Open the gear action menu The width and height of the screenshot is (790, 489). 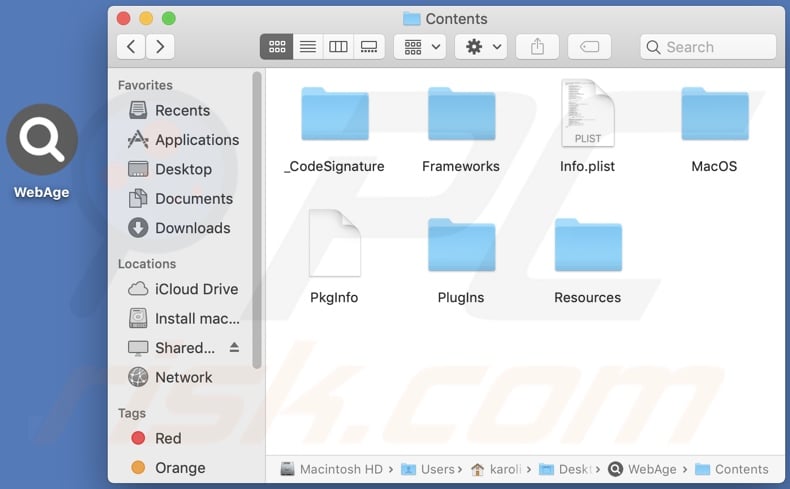pos(481,47)
